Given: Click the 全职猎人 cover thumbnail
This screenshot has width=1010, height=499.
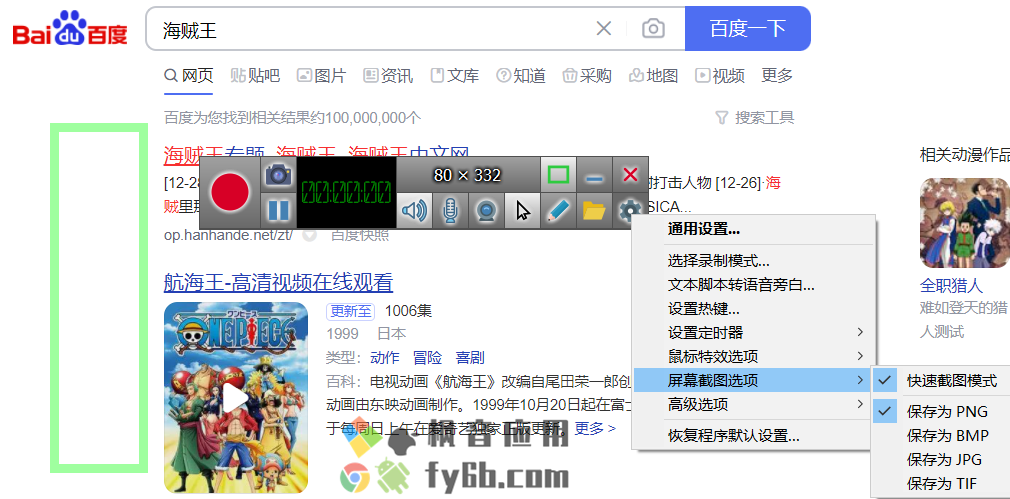Looking at the screenshot, I should pyautogui.click(x=965, y=223).
